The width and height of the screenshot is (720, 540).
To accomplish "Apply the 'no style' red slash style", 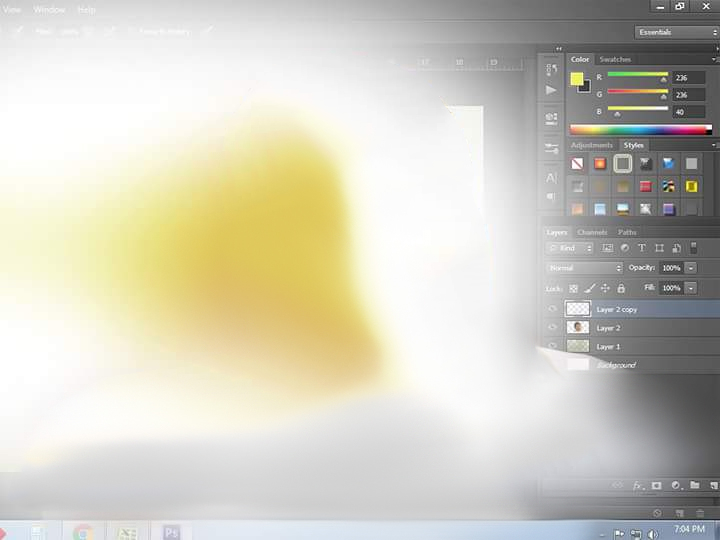I will pyautogui.click(x=577, y=163).
